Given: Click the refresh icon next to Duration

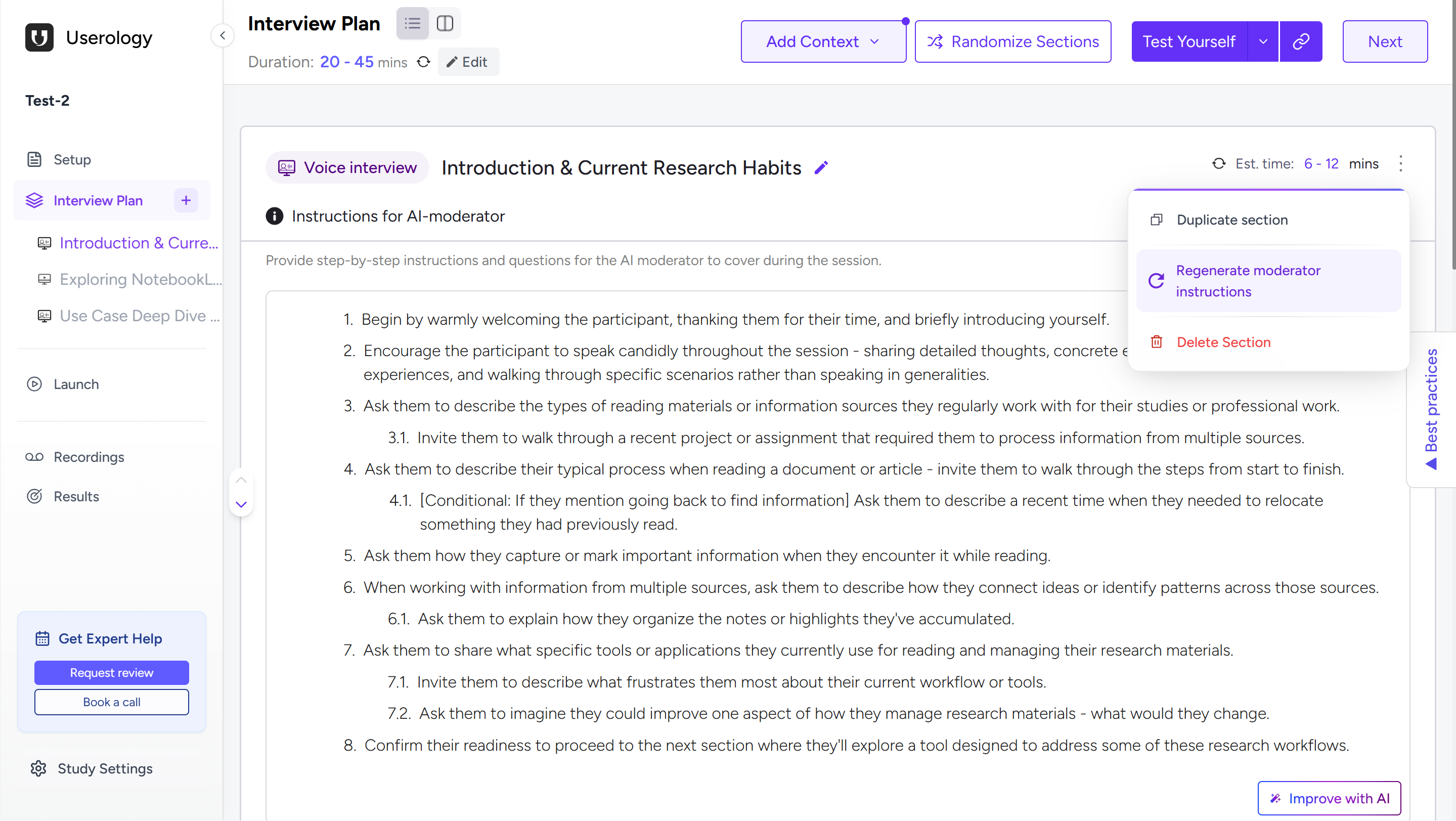Looking at the screenshot, I should (423, 62).
